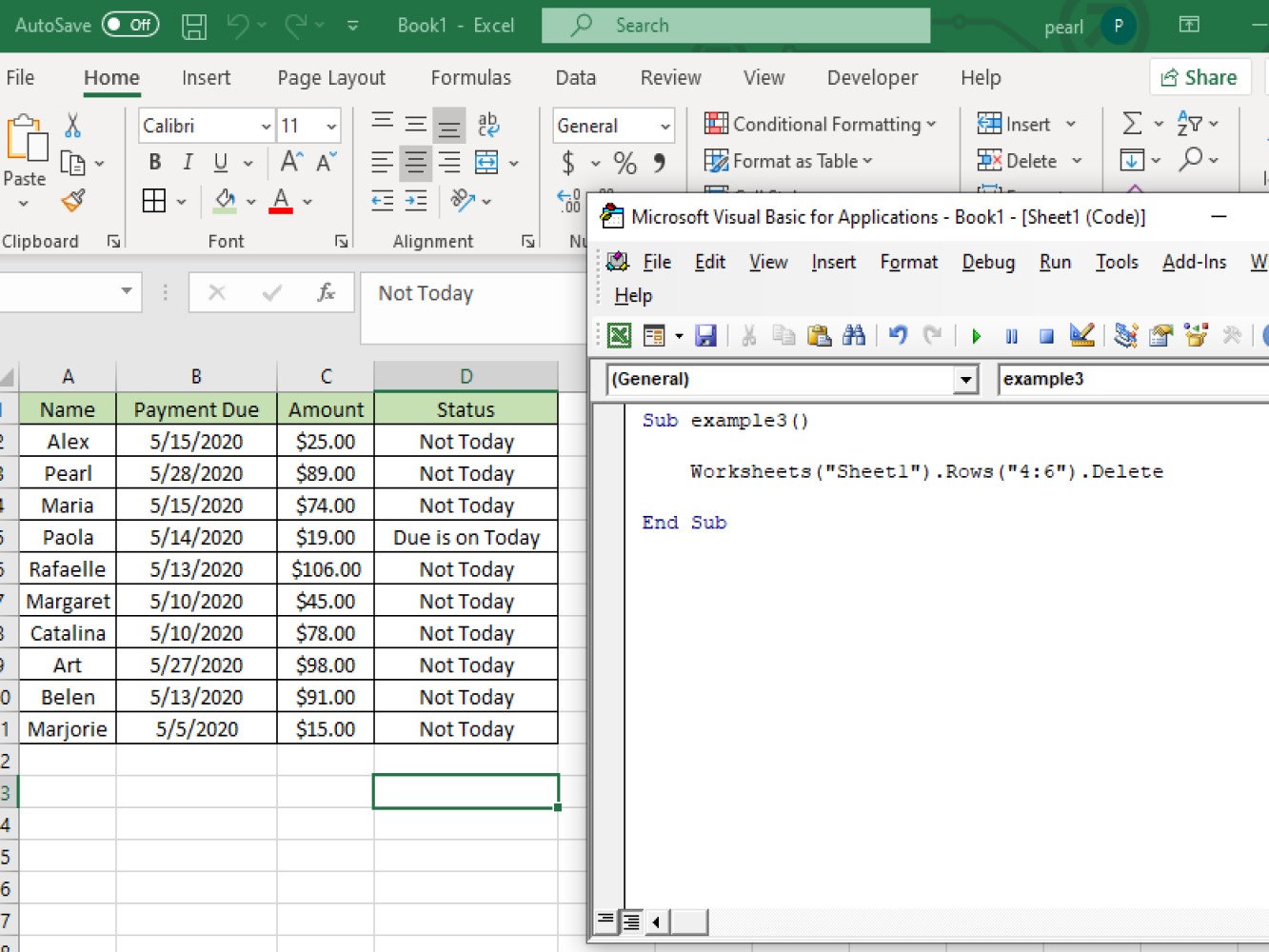
Task: Open the General object dropdown in VBA editor
Action: 966,379
